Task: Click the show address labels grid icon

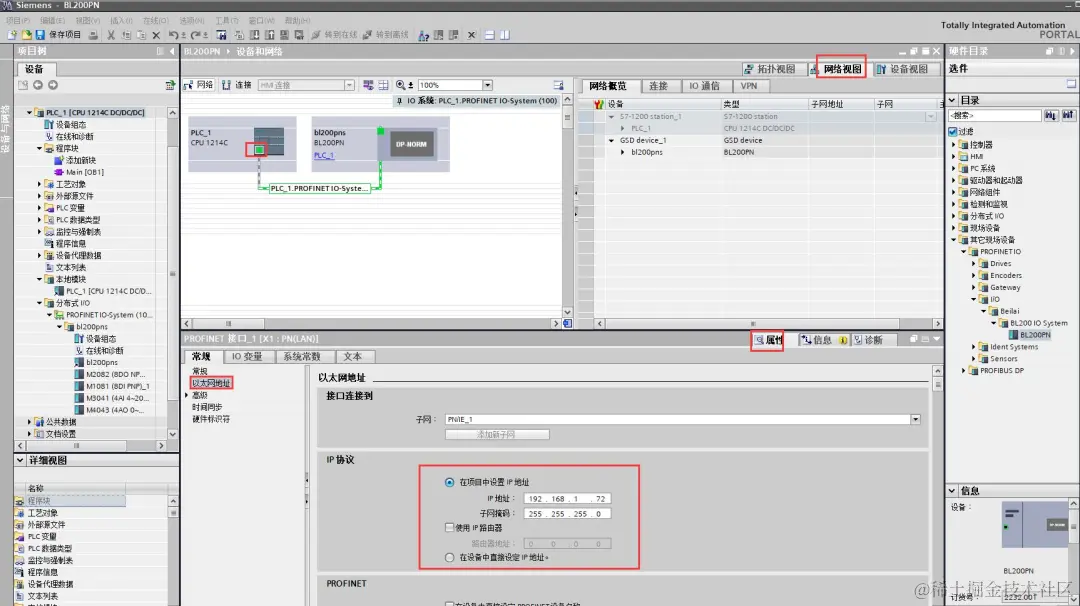Action: pyautogui.click(x=384, y=85)
